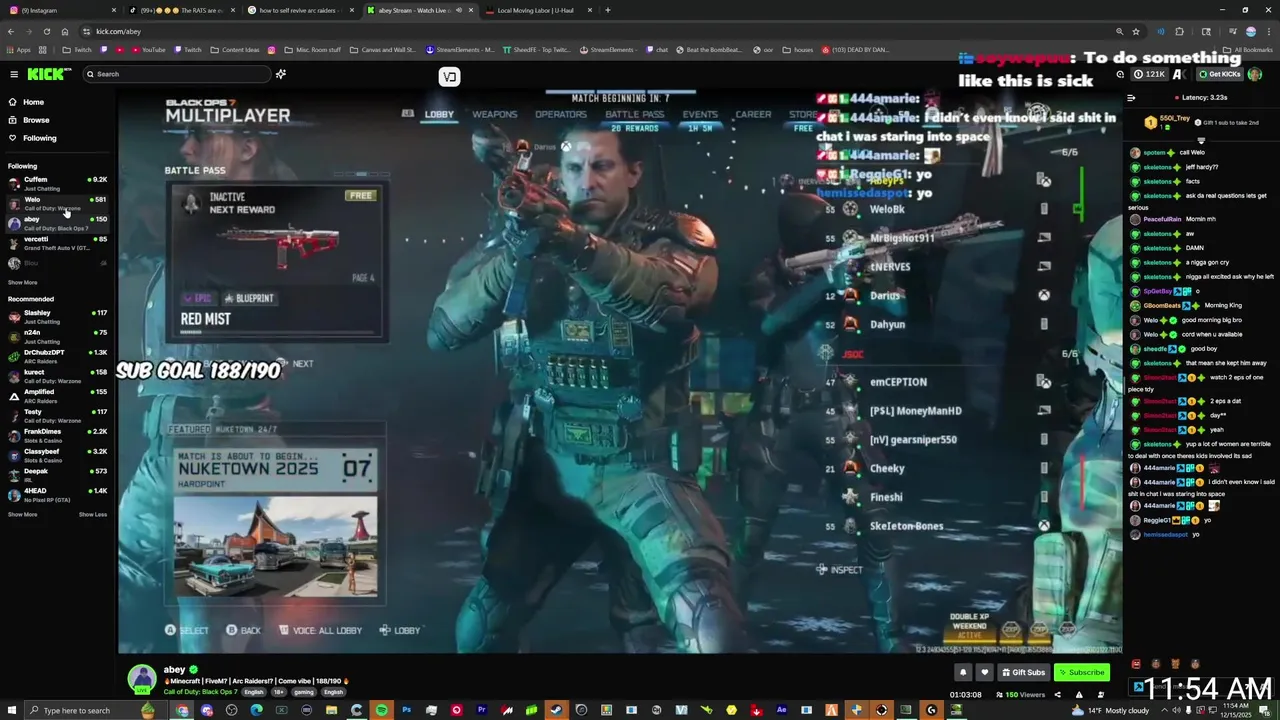
Task: Open the Chrome profile avatar
Action: (1250, 31)
